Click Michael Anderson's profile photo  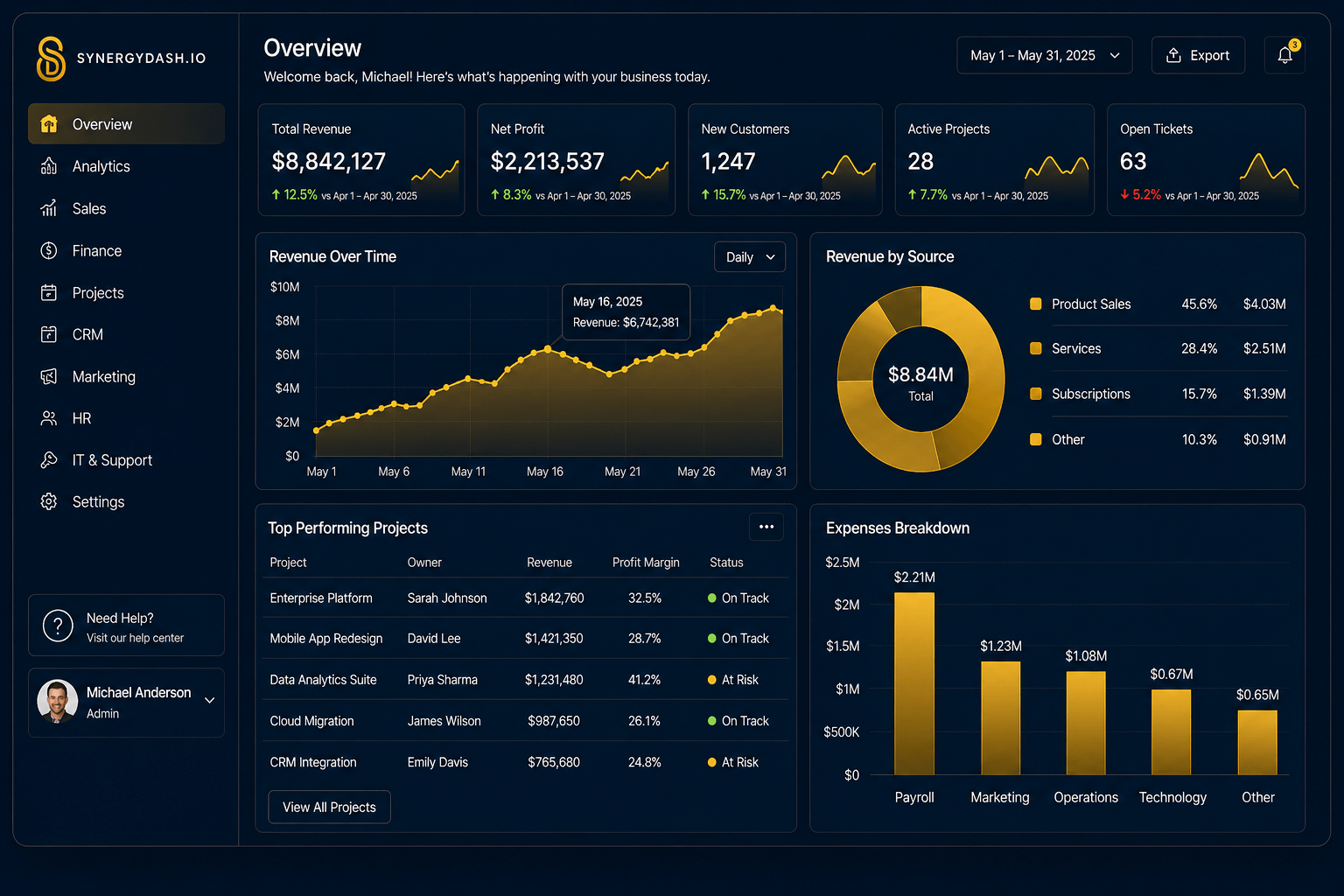click(x=58, y=702)
